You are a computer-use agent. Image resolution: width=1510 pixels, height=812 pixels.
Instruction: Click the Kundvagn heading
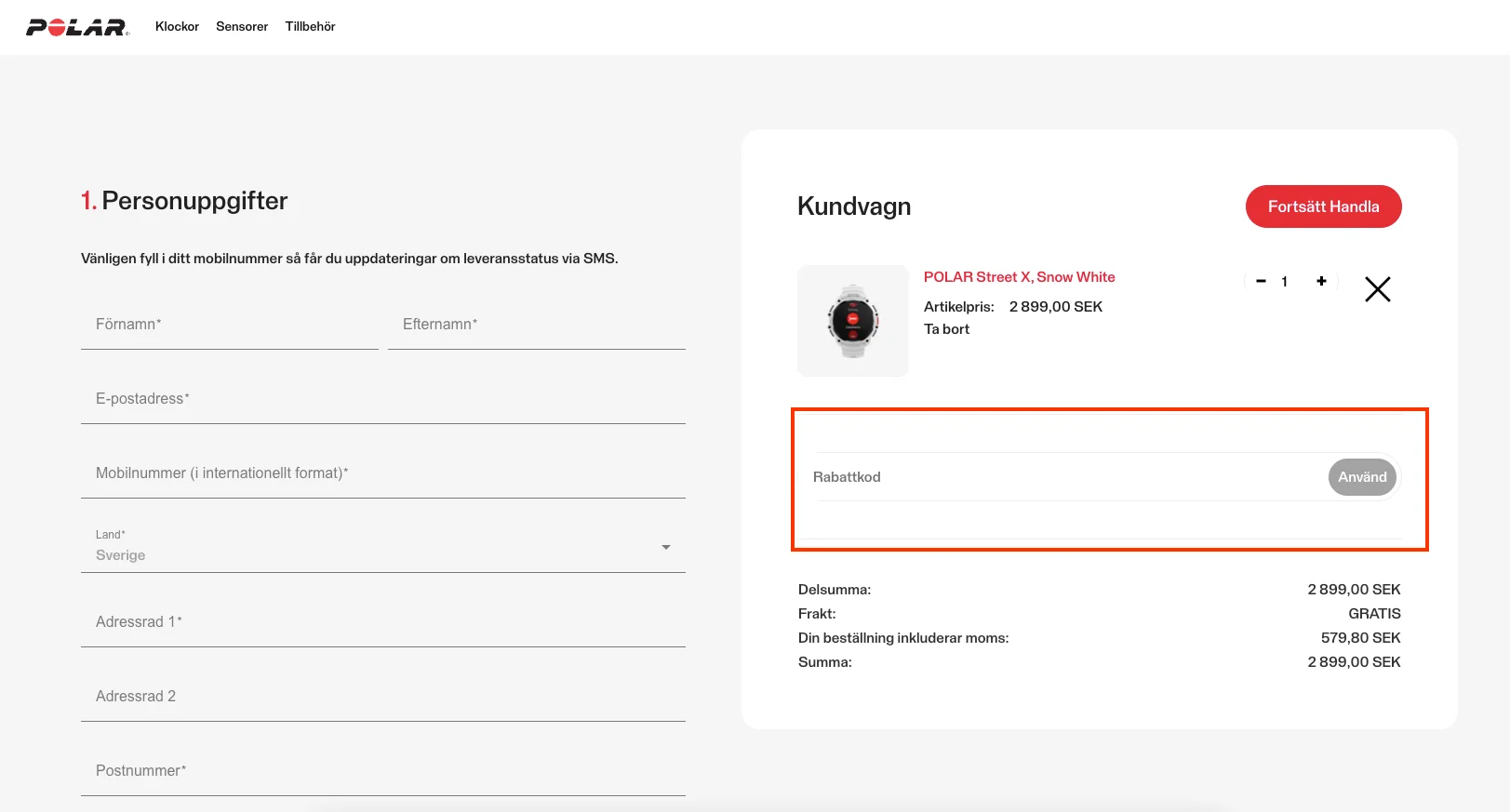854,206
